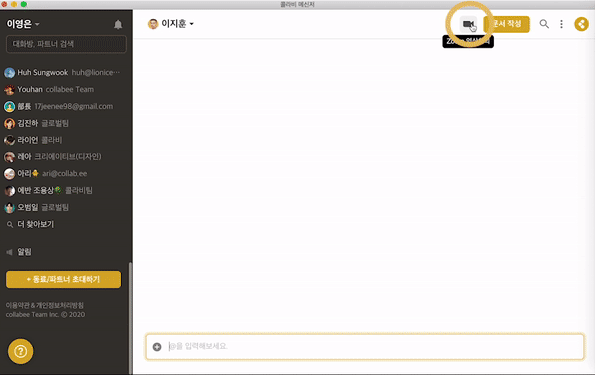The image size is (595, 375).
Task: Click 더 찾아보기 to find more
Action: (x=36, y=224)
